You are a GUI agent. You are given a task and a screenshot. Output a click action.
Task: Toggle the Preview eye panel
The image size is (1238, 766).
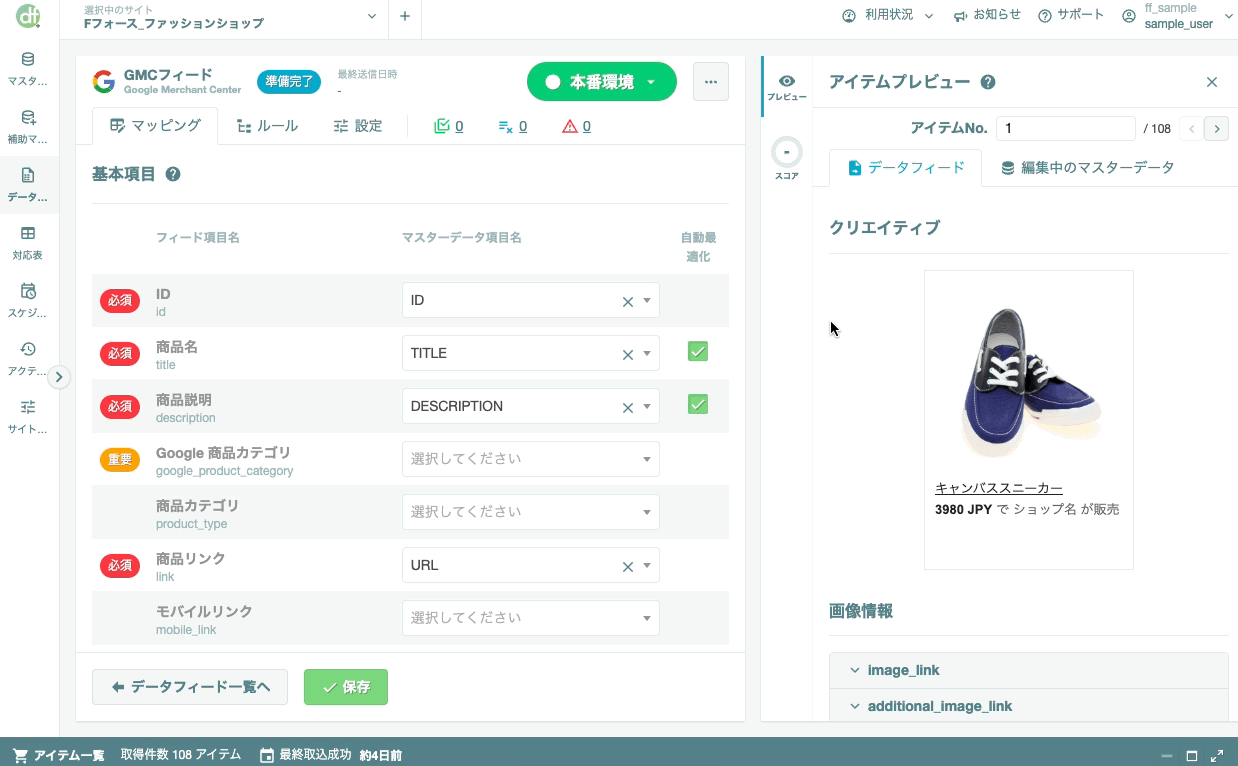(x=787, y=87)
